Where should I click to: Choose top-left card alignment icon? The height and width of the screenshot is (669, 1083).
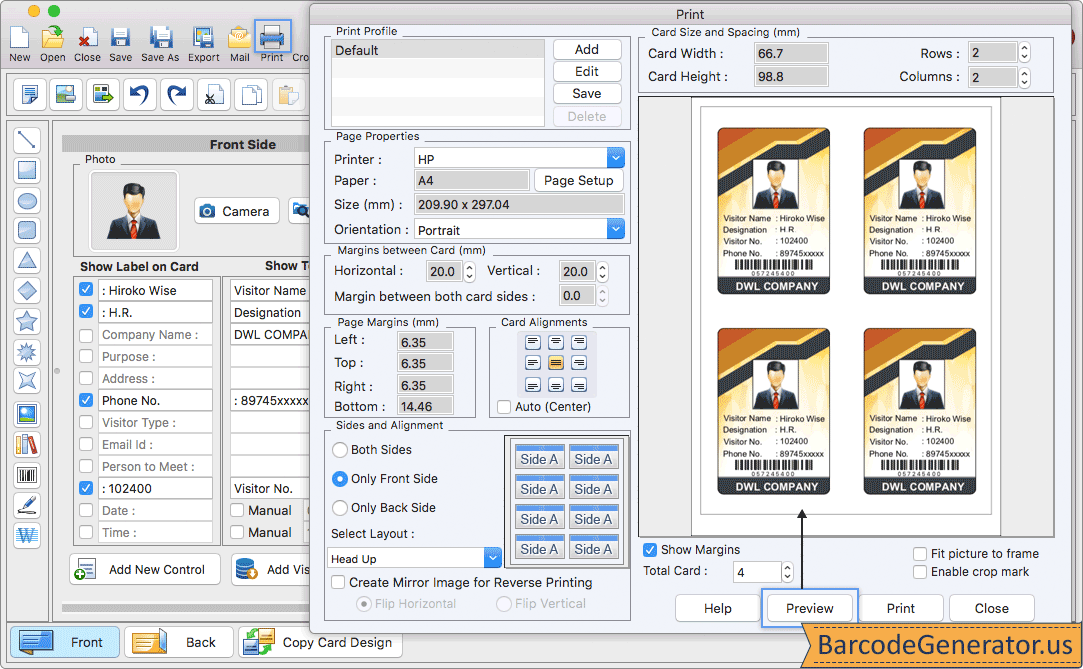(x=533, y=342)
